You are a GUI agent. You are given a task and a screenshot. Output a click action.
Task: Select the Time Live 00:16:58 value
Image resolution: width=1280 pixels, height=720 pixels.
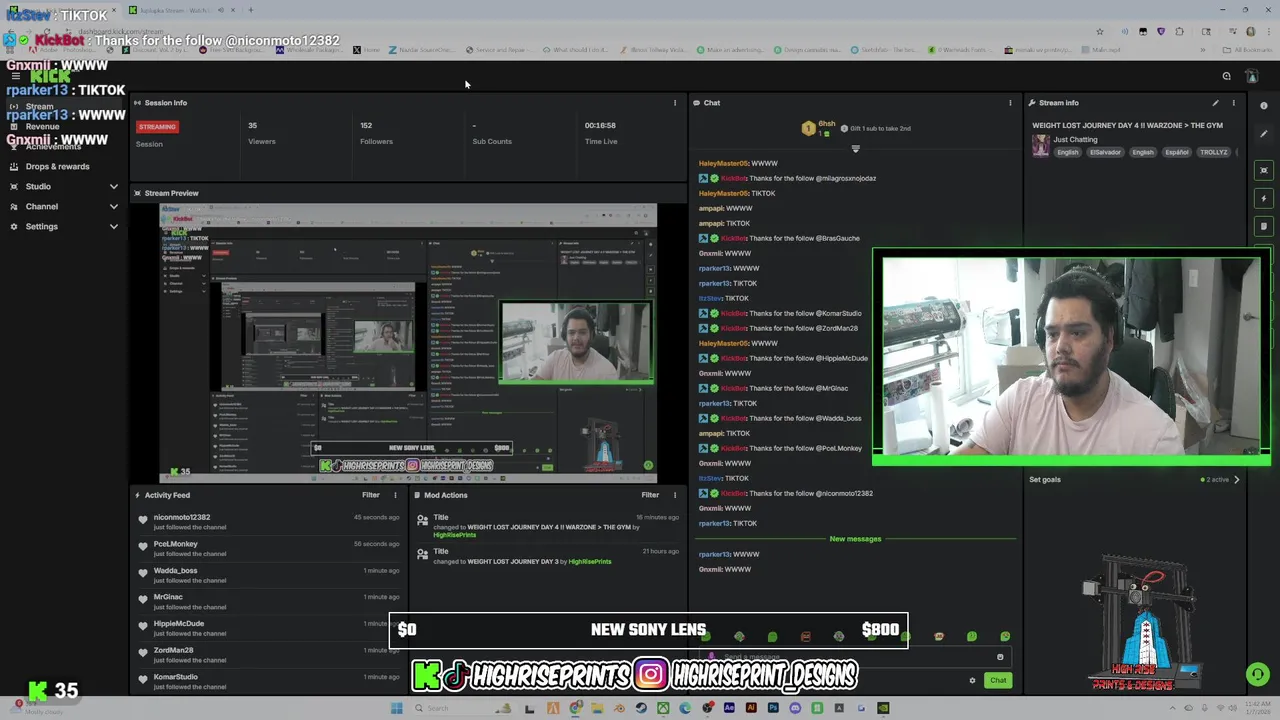(x=600, y=125)
